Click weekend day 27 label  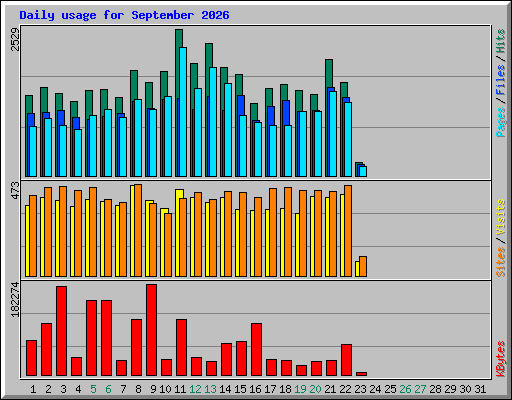(420, 389)
